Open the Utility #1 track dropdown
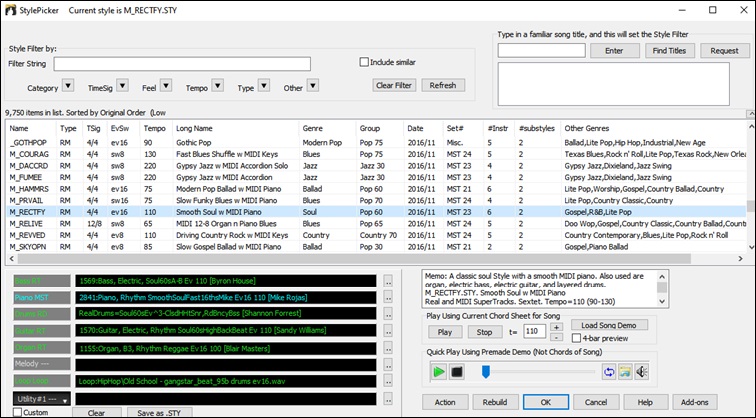Viewport: 756px width, 418px height. [42, 399]
